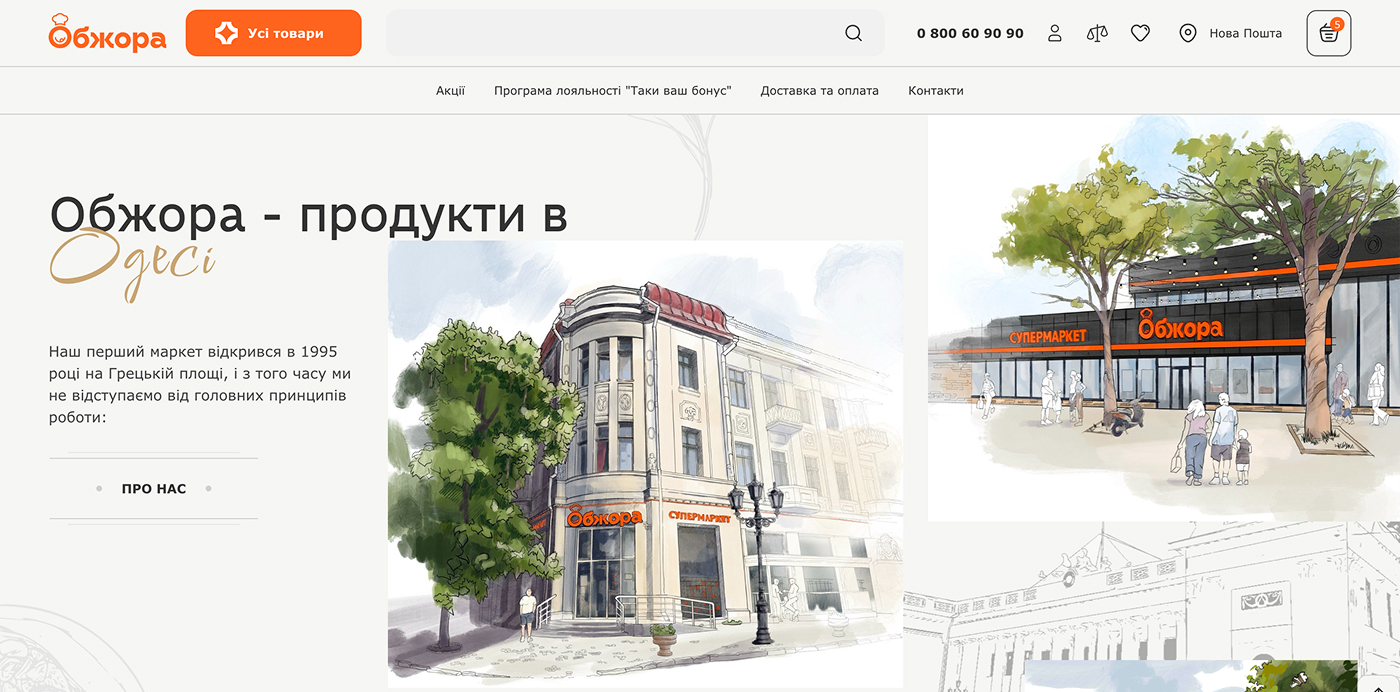Open the shopping basket with 5 items

(1328, 33)
